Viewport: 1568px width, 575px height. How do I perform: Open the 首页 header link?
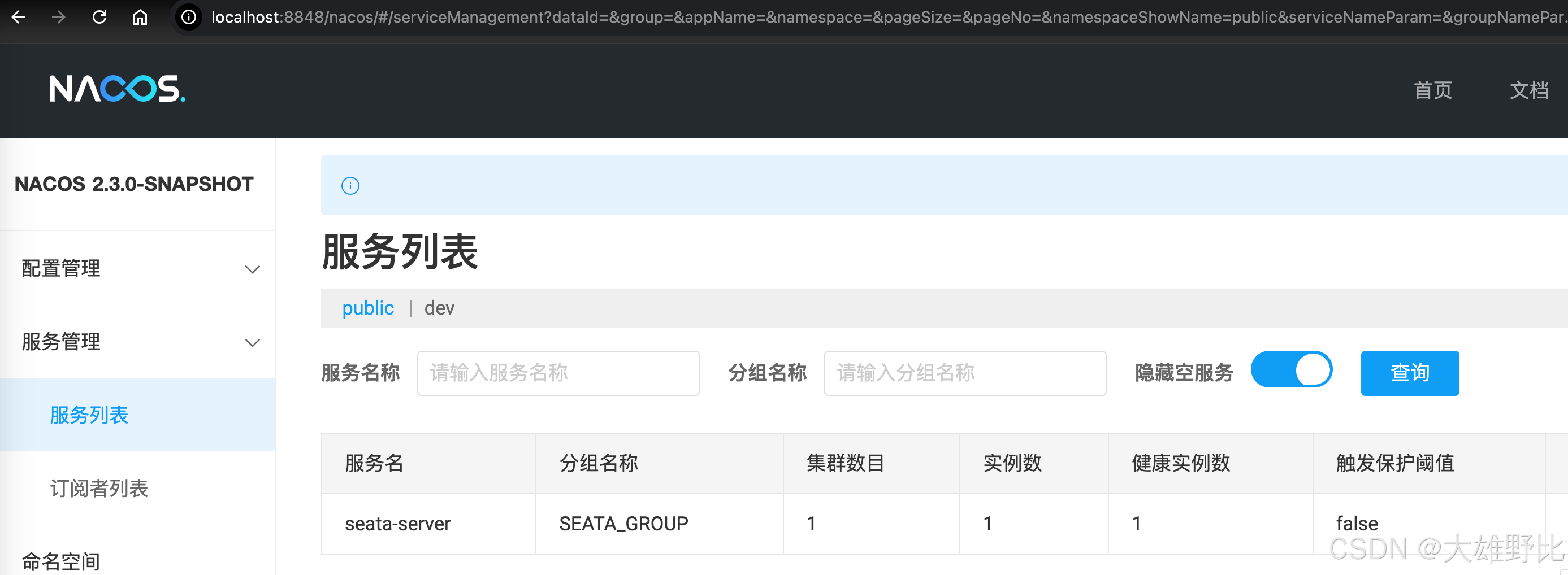(x=1433, y=90)
